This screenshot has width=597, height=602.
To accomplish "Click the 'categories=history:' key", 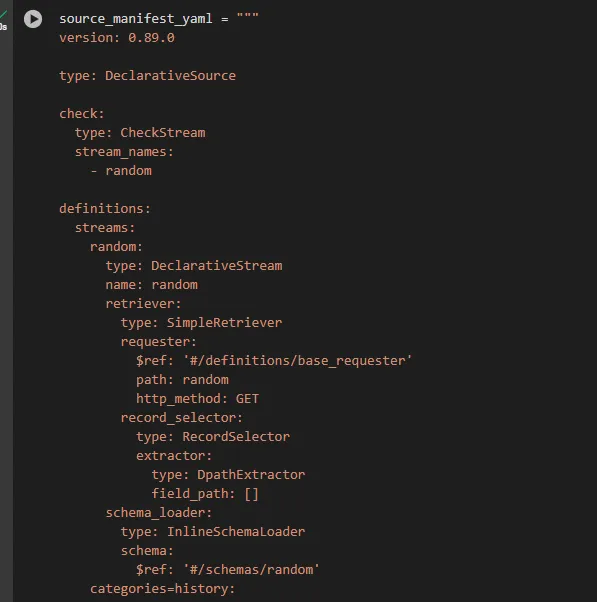I will coord(162,589).
